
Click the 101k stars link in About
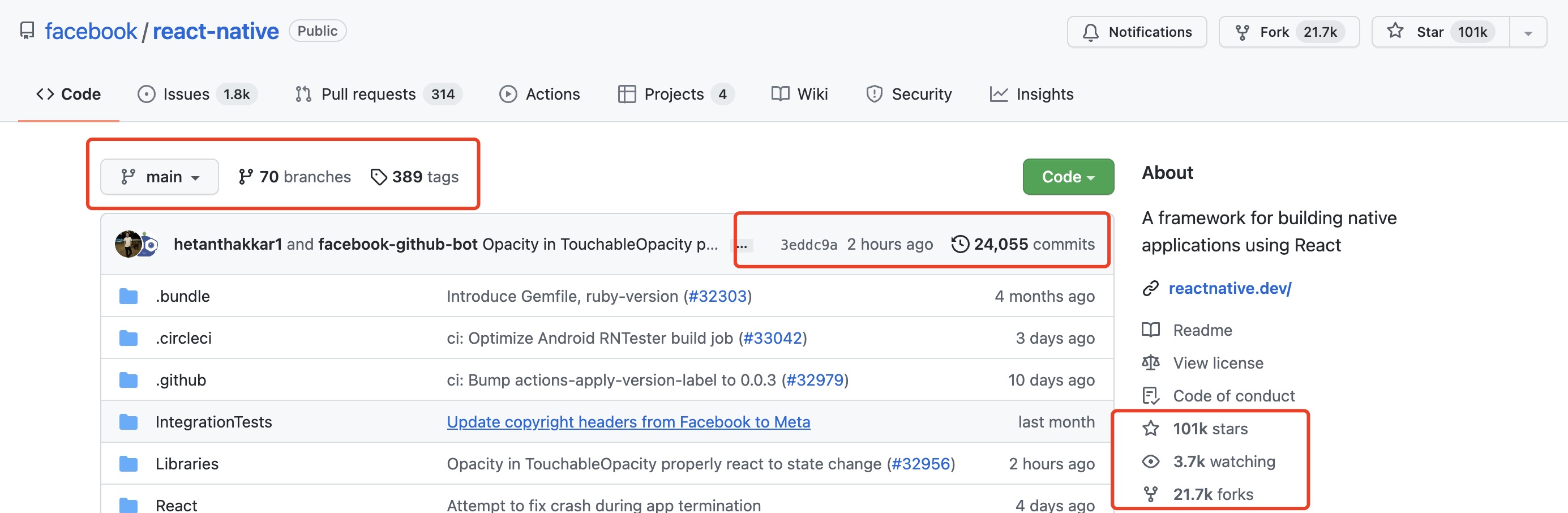click(x=1210, y=429)
